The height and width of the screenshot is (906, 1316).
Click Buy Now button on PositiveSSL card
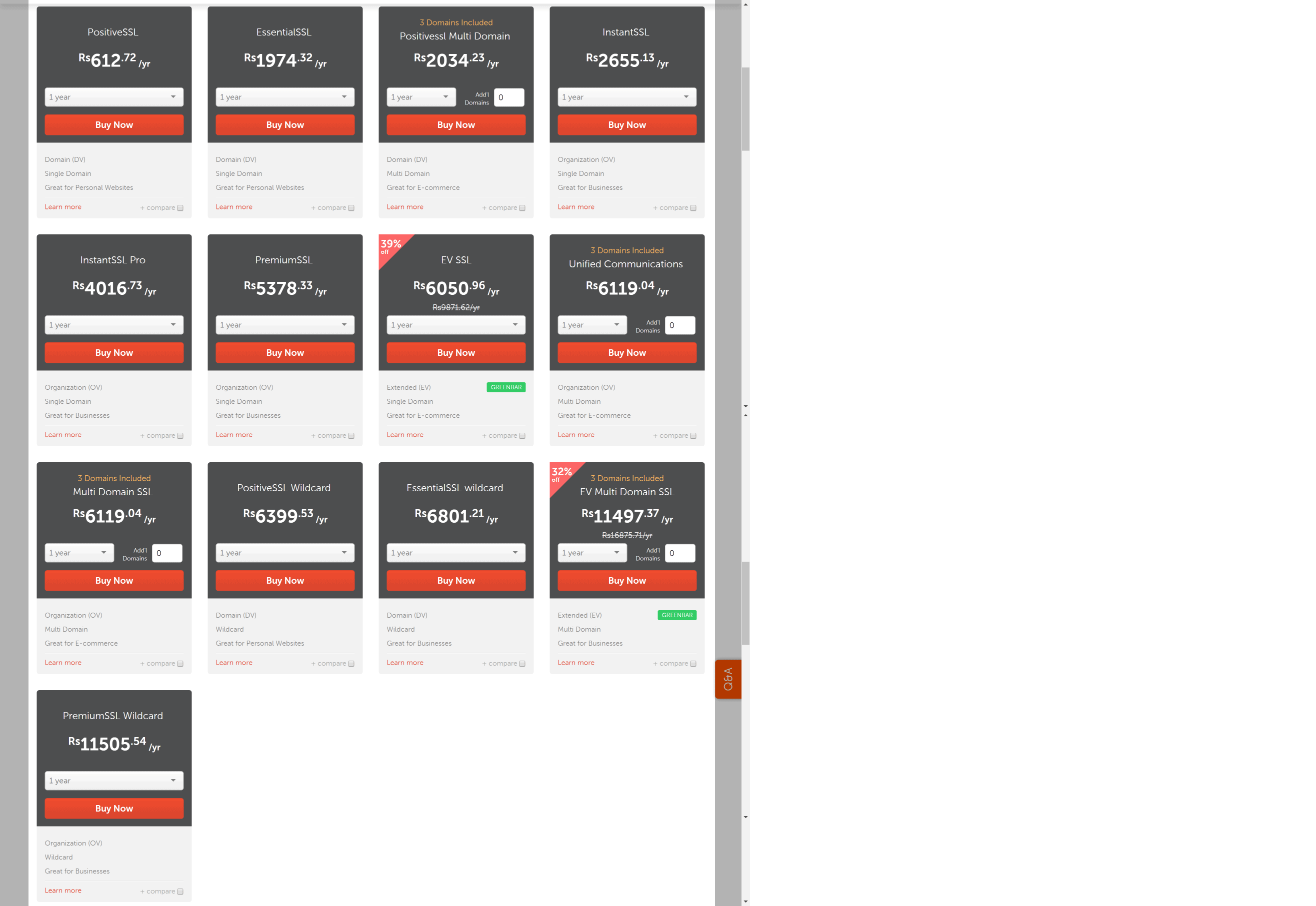coord(113,124)
